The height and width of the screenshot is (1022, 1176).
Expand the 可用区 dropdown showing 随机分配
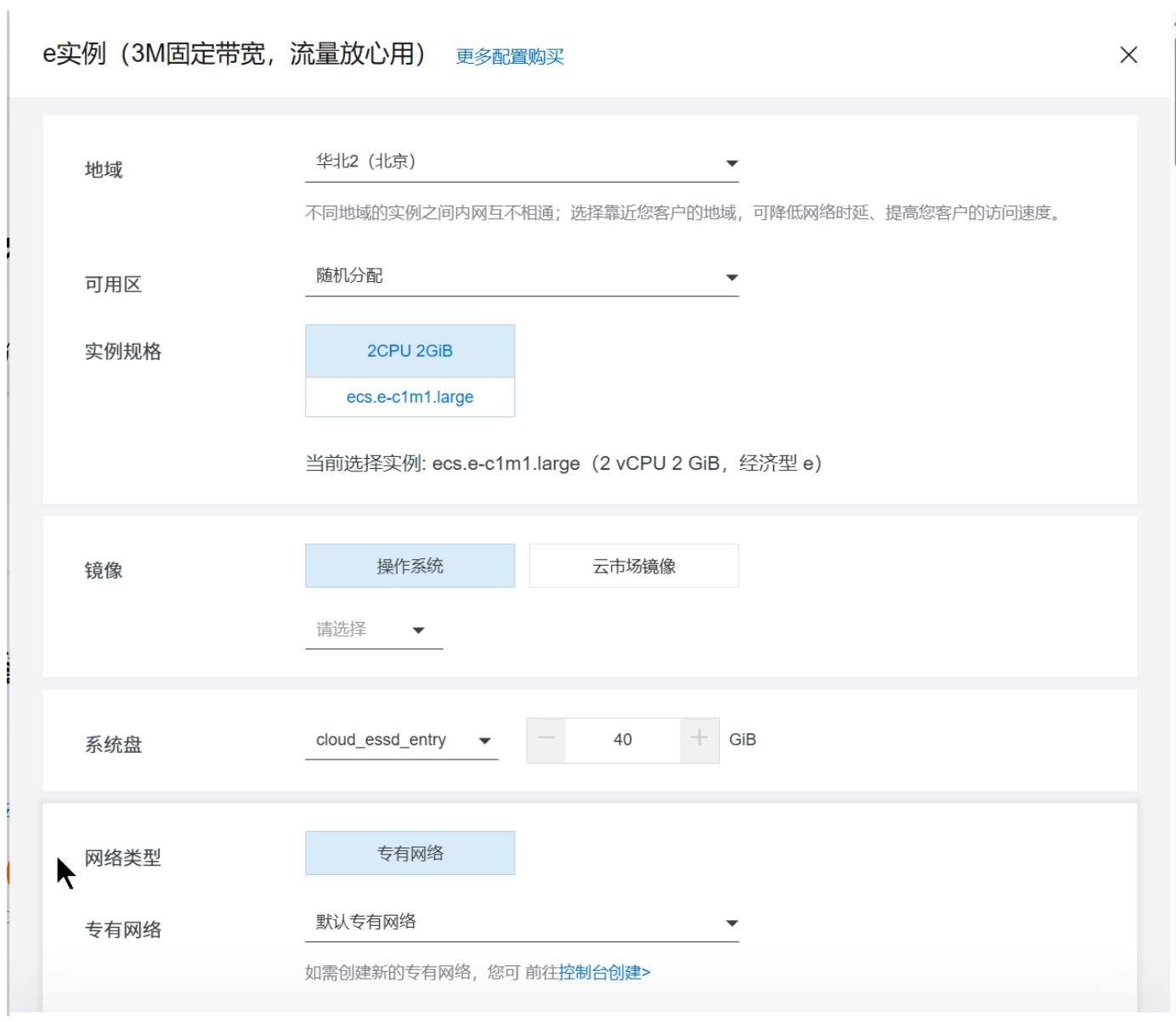[522, 276]
